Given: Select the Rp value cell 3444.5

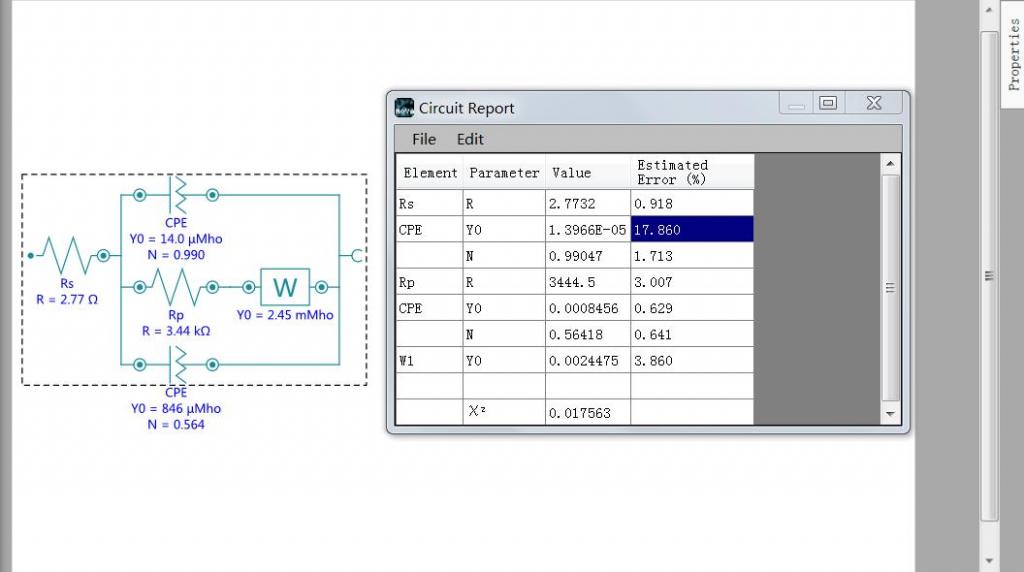Looking at the screenshot, I should 588,281.
